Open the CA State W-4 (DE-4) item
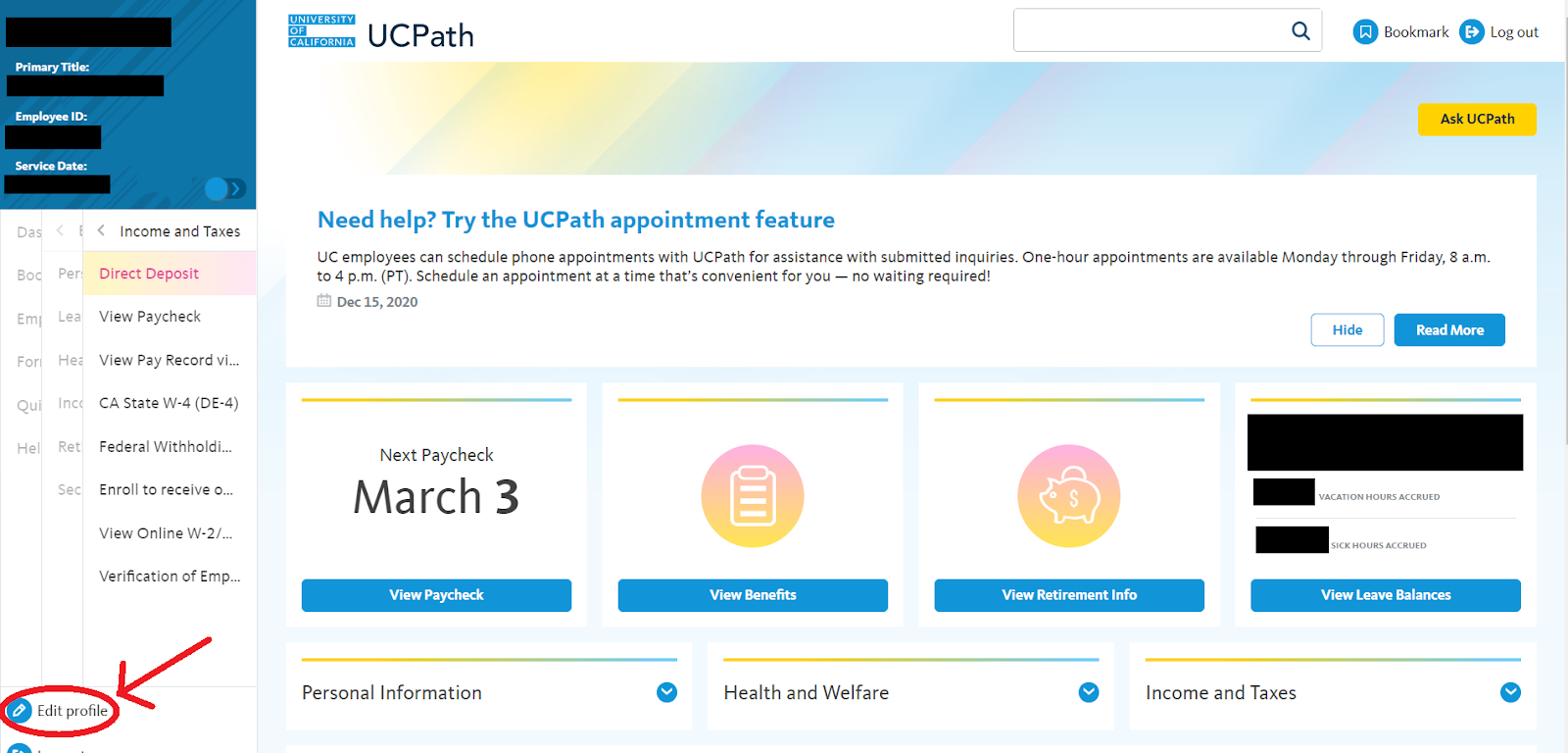Screen dimensions: 1568x753 click(169, 403)
